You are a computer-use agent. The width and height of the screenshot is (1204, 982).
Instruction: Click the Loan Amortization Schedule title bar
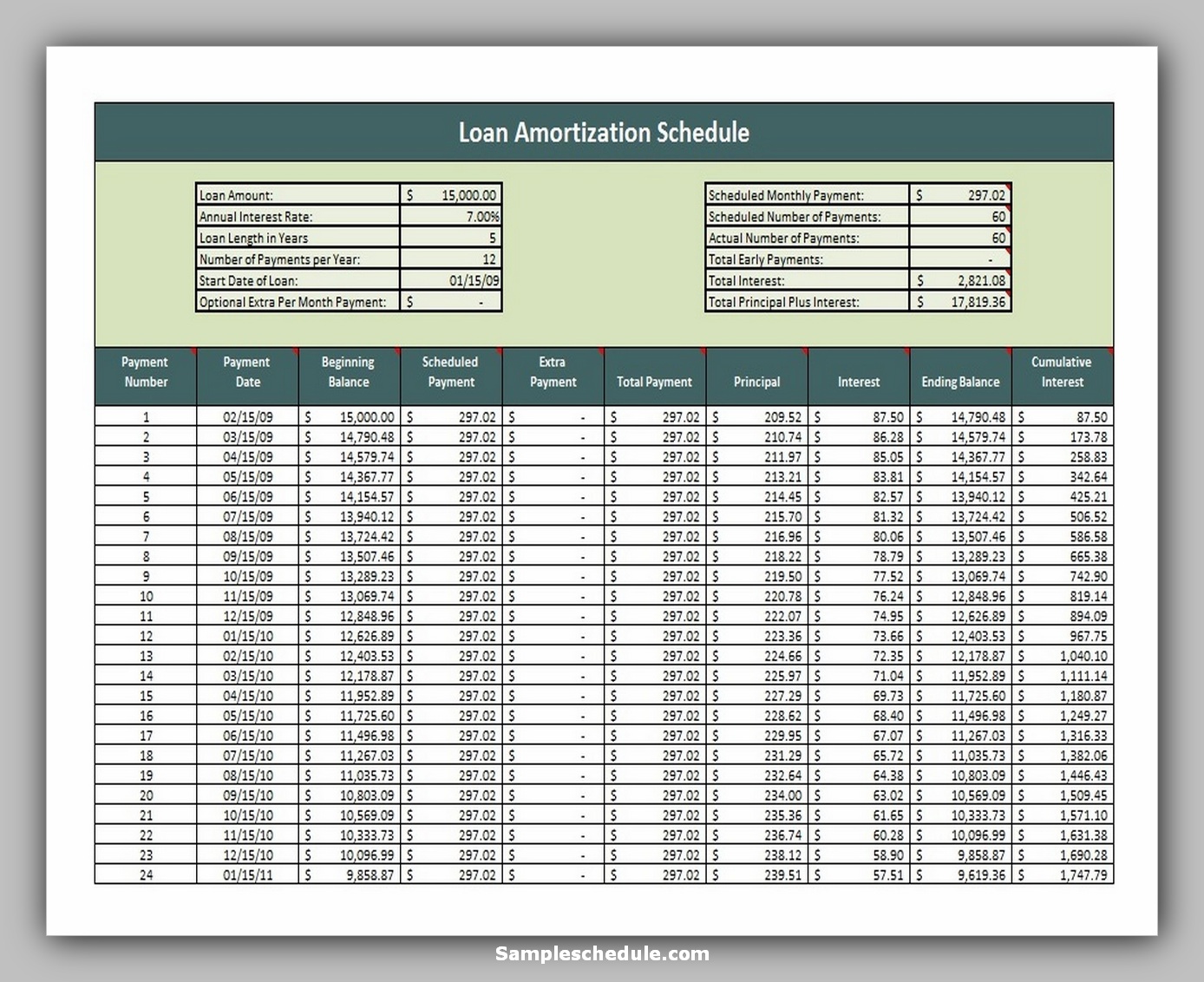(605, 133)
